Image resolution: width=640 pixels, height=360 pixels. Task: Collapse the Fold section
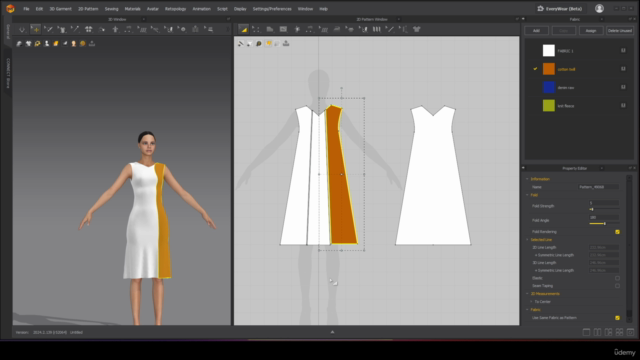click(x=527, y=195)
